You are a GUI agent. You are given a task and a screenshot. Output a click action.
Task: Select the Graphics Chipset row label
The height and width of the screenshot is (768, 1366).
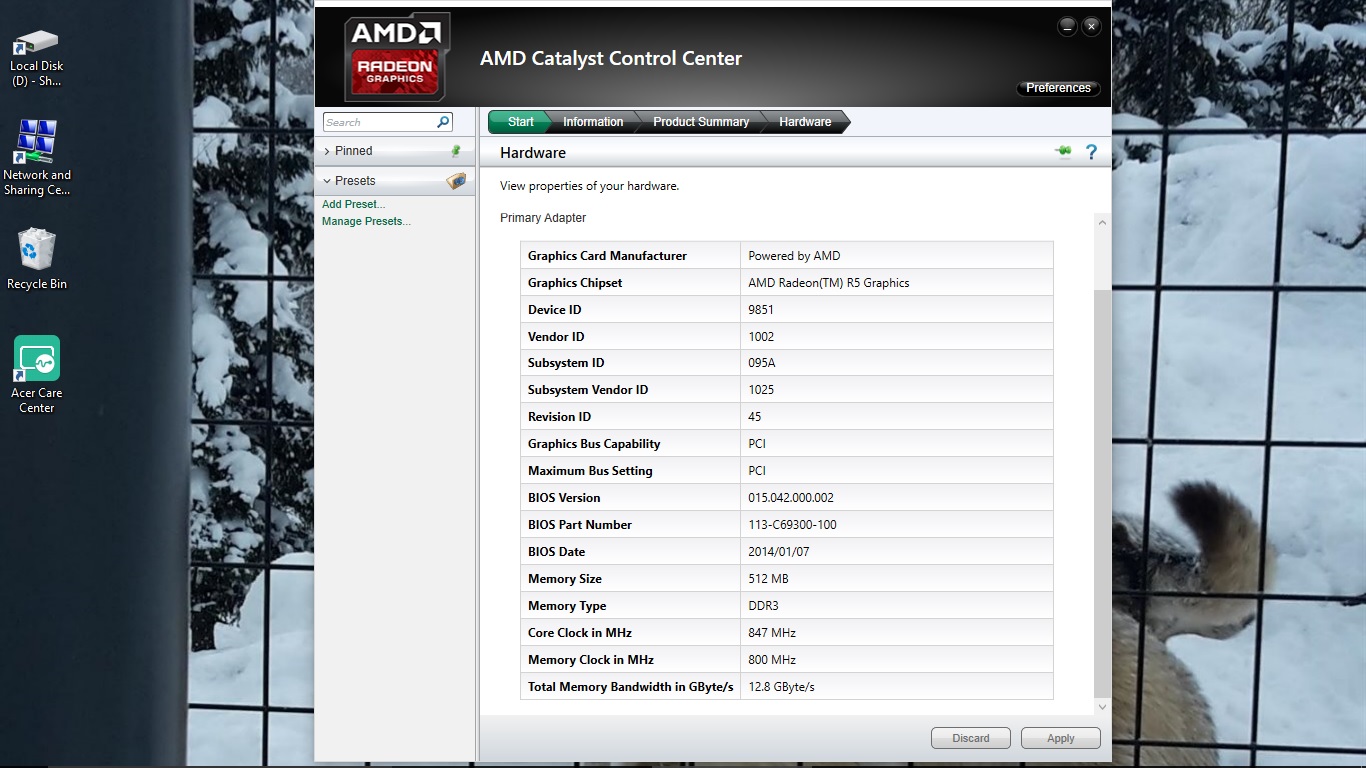[x=575, y=283]
